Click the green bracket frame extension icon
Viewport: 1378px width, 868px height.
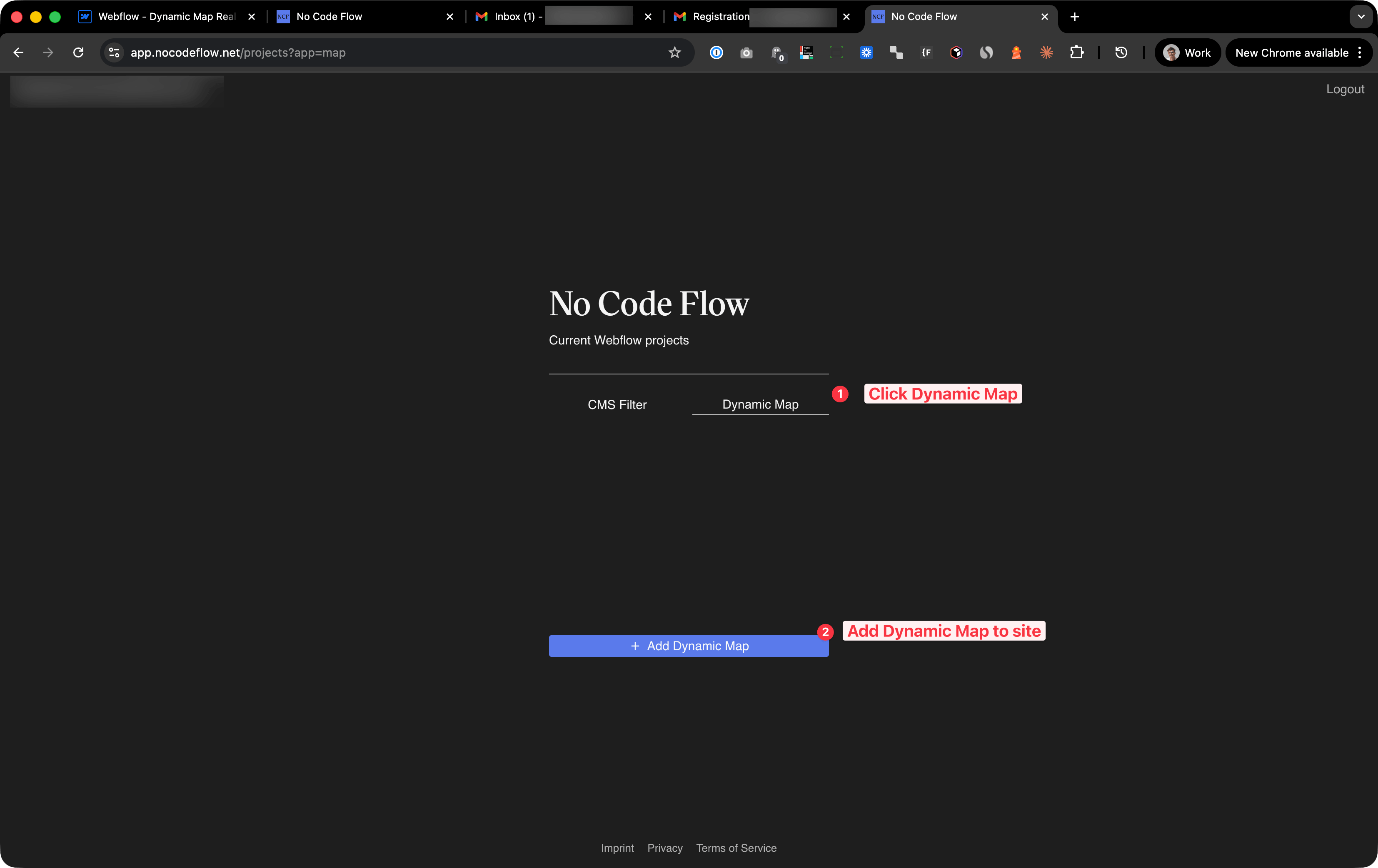[x=836, y=52]
